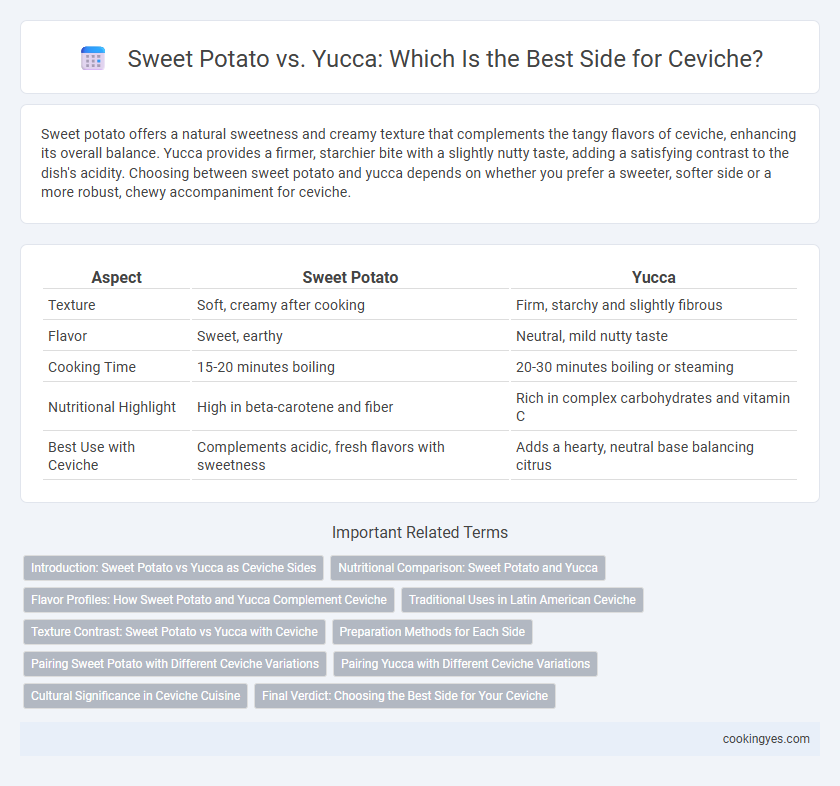Select the 'Best Use with Ceviche' row label
The height and width of the screenshot is (786, 840).
pyautogui.click(x=92, y=456)
